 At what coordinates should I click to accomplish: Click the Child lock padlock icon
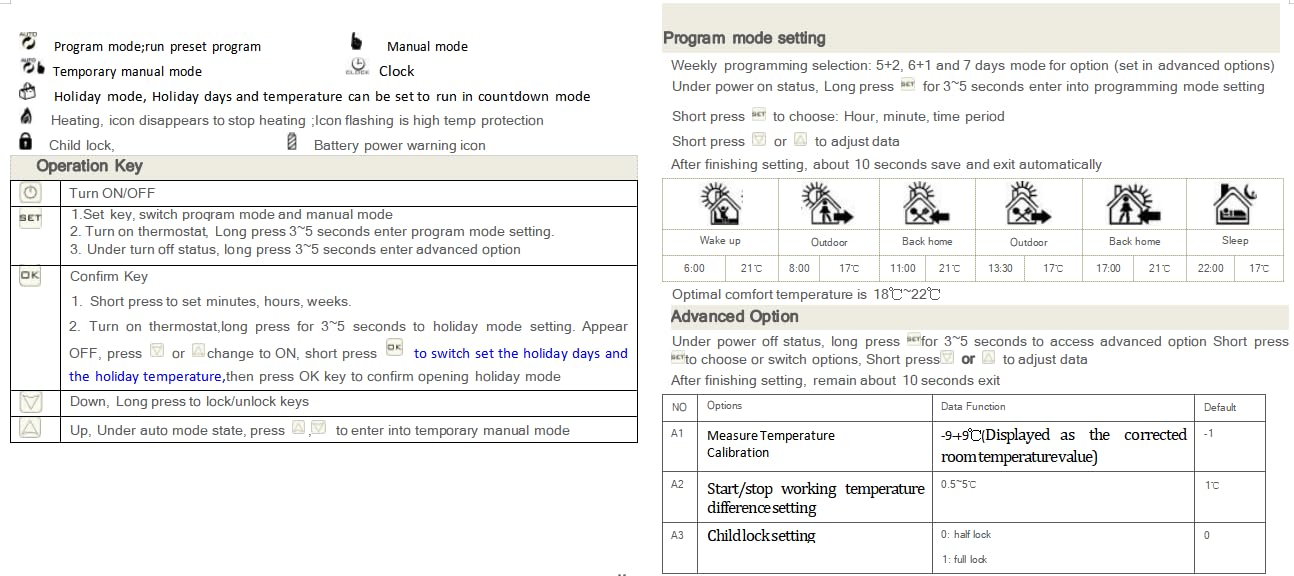pos(26,141)
